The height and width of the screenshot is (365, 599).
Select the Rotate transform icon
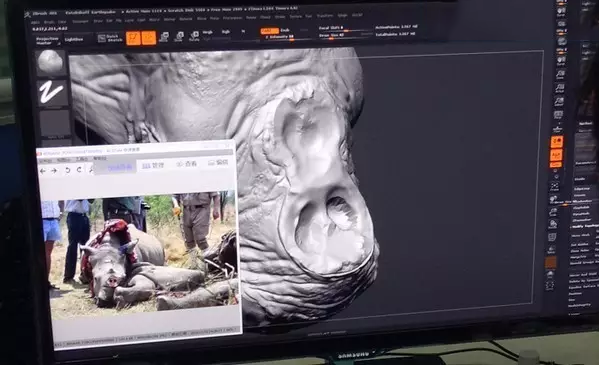pos(194,36)
